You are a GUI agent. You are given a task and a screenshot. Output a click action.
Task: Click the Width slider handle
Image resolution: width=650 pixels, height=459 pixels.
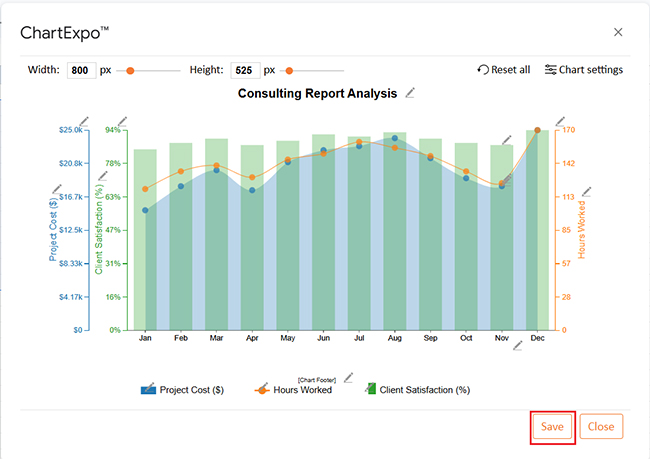point(132,71)
